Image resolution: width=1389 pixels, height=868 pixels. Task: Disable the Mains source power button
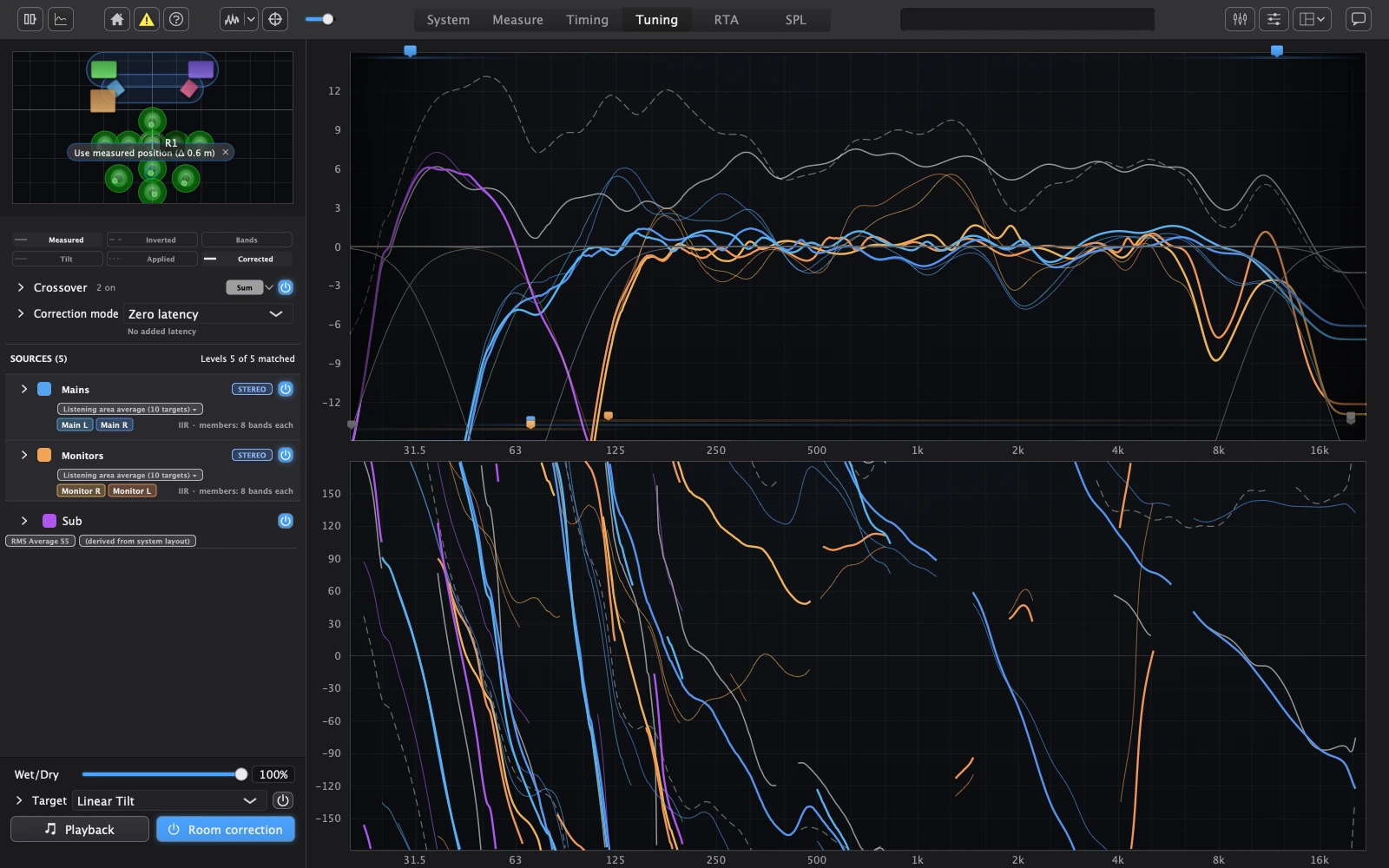click(286, 389)
